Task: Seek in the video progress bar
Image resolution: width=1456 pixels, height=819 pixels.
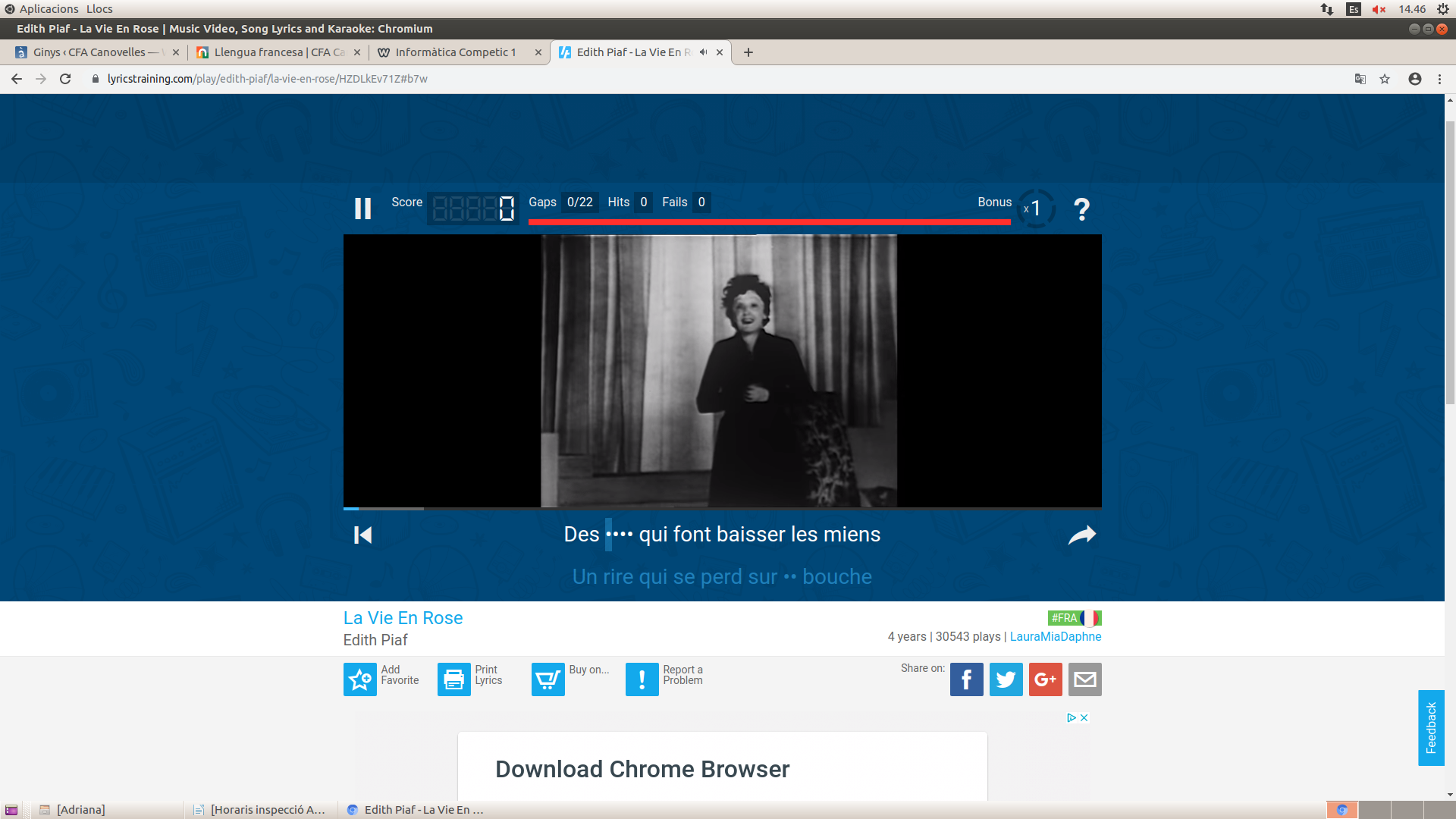Action: (722, 508)
